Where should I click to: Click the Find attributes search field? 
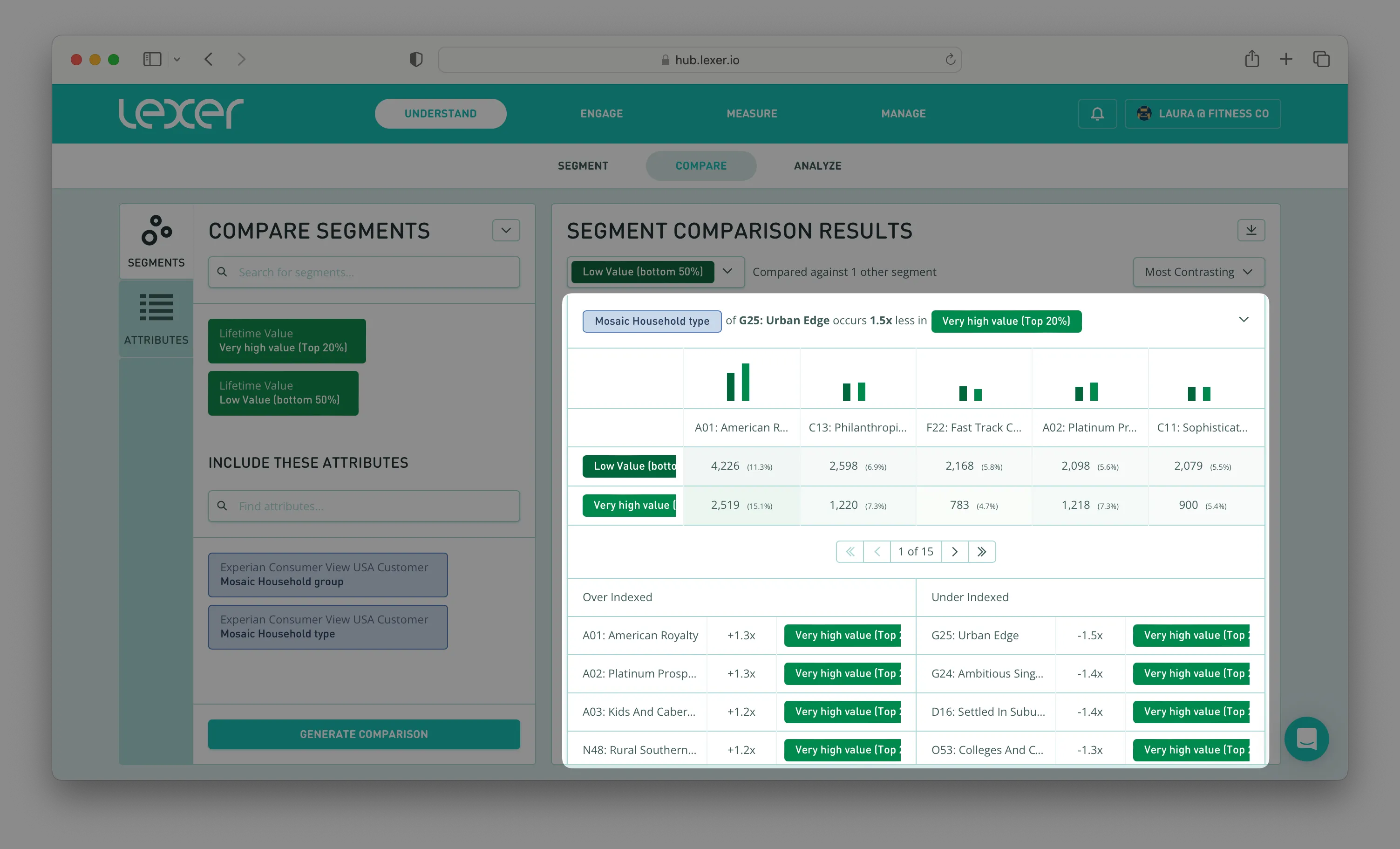pos(364,506)
